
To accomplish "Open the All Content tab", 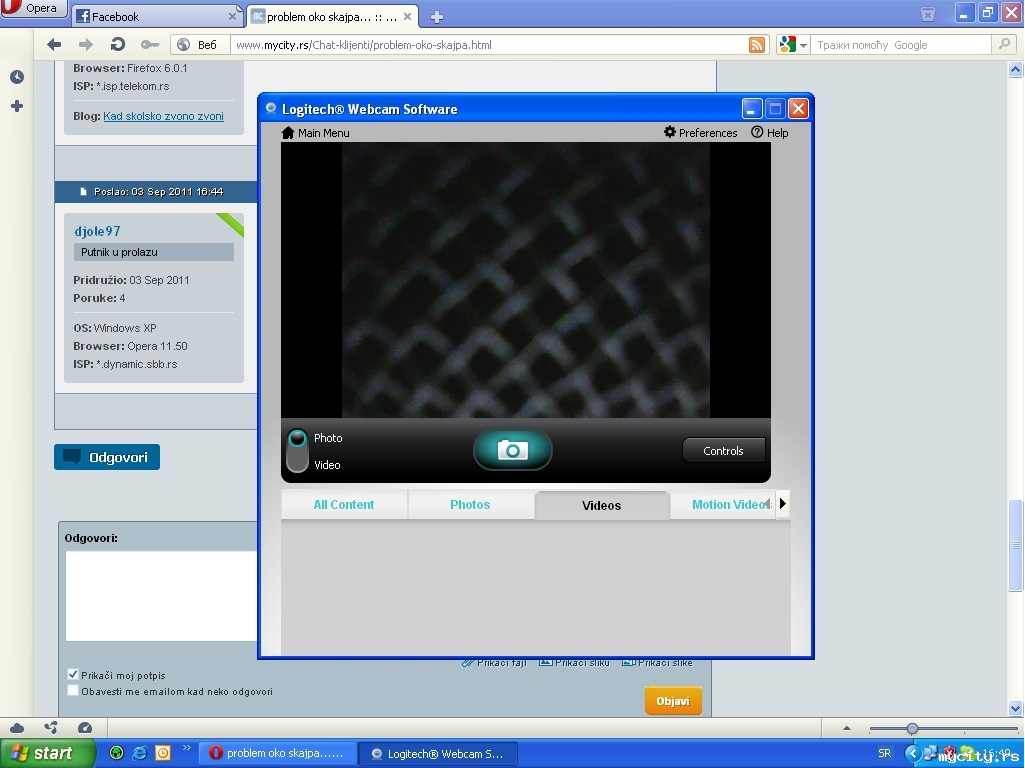I will (x=344, y=505).
